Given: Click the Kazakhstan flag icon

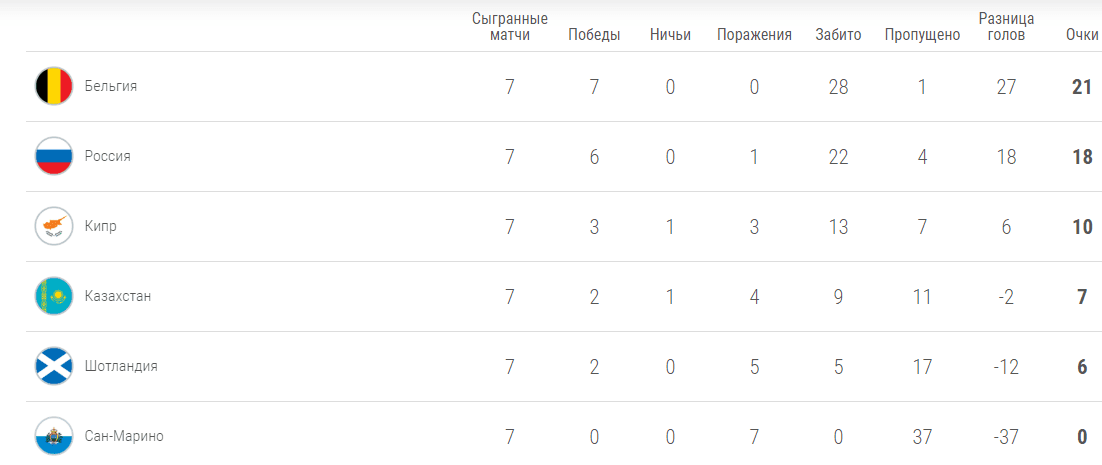Looking at the screenshot, I should 54,296.
